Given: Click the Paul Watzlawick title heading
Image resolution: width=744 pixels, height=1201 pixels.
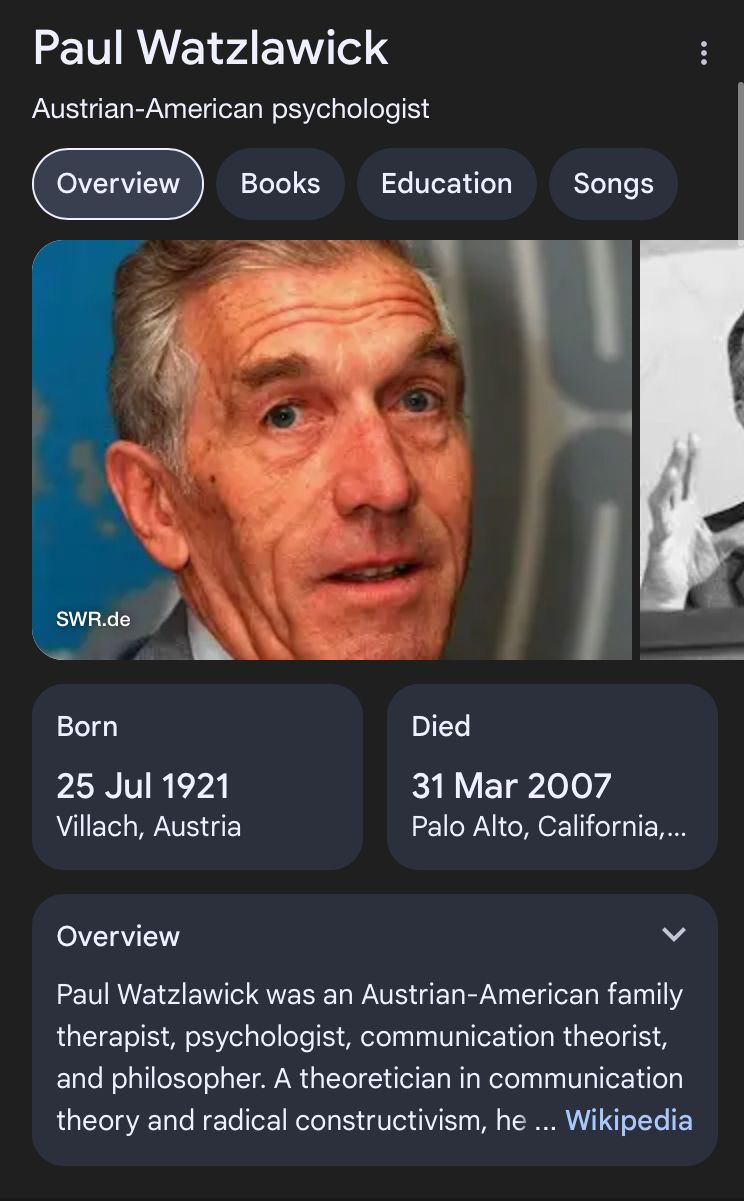Looking at the screenshot, I should [211, 48].
